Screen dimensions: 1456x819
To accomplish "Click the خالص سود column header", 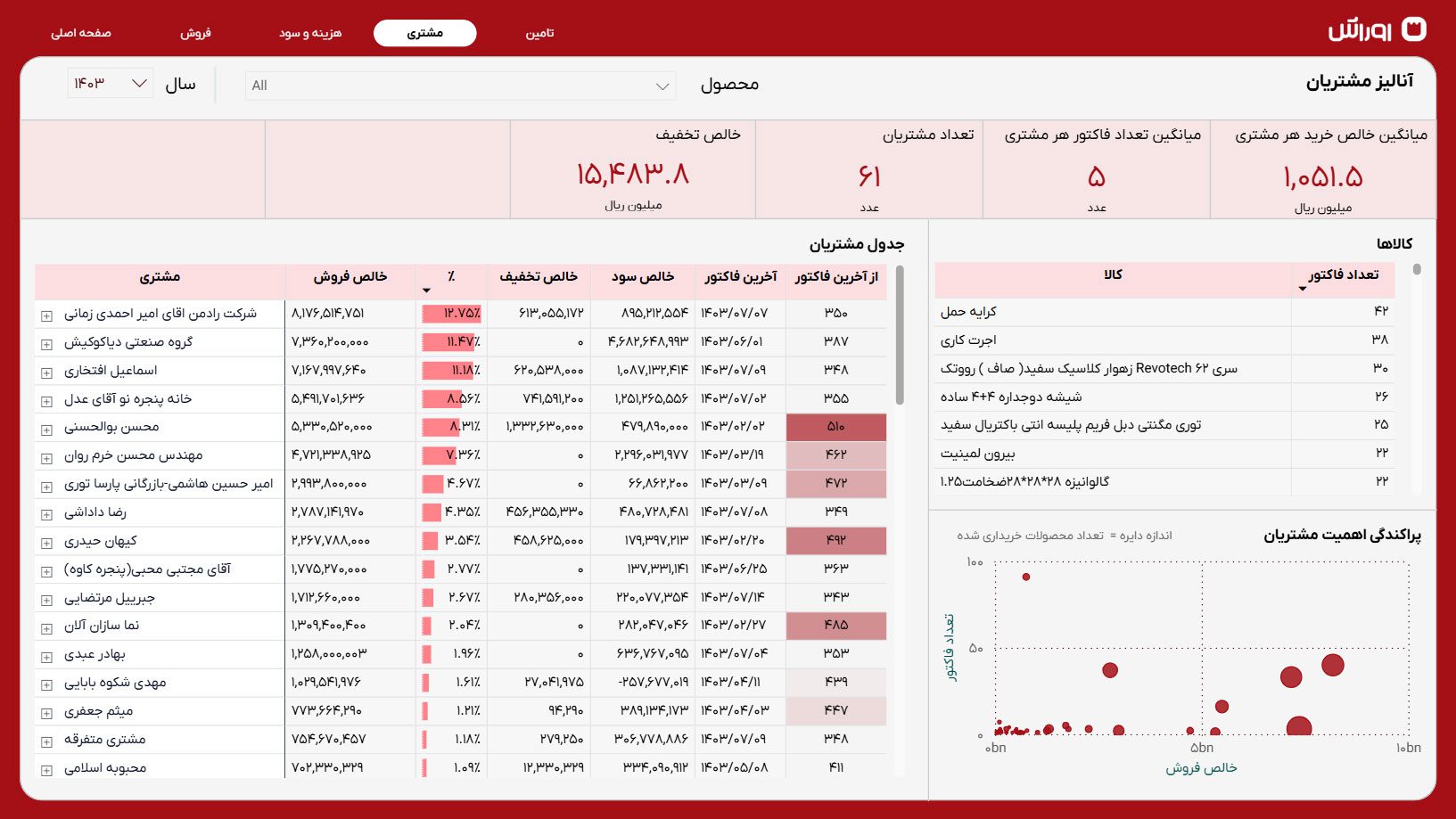I will pos(642,277).
